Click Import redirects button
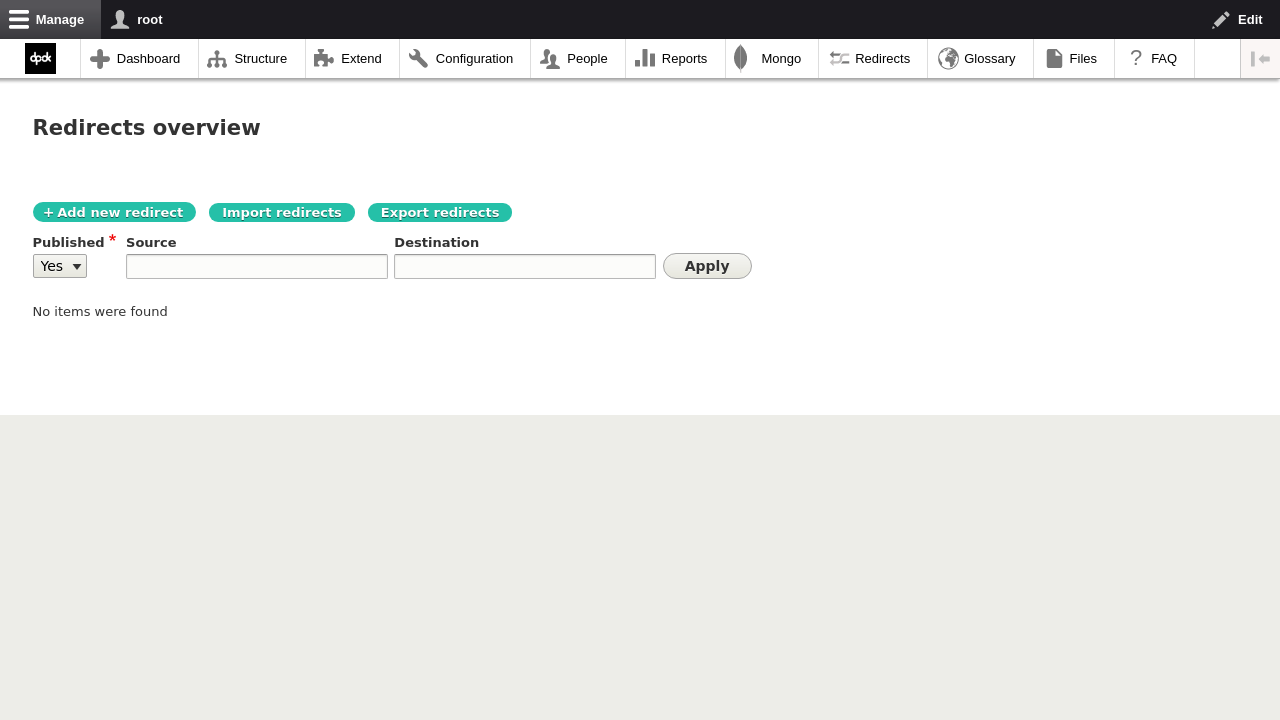Viewport: 1280px width, 720px height. pos(282,212)
